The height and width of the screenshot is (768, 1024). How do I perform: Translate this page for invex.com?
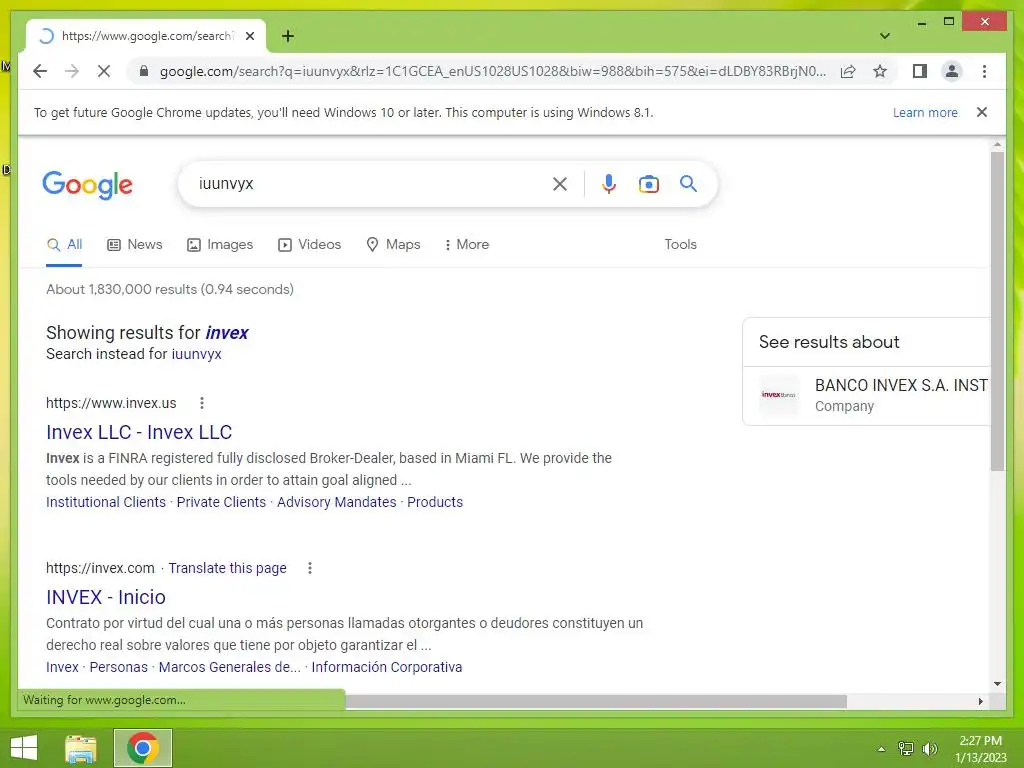[x=227, y=568]
